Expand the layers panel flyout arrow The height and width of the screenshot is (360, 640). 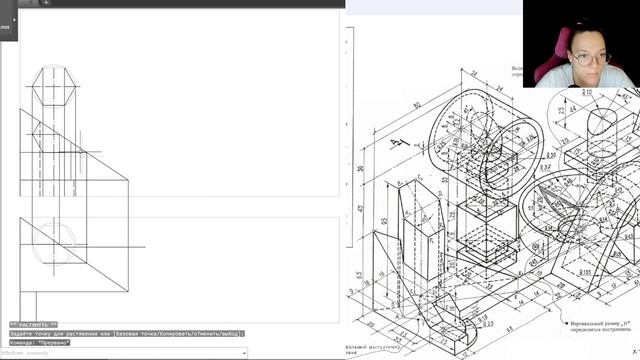pyautogui.click(x=15, y=20)
